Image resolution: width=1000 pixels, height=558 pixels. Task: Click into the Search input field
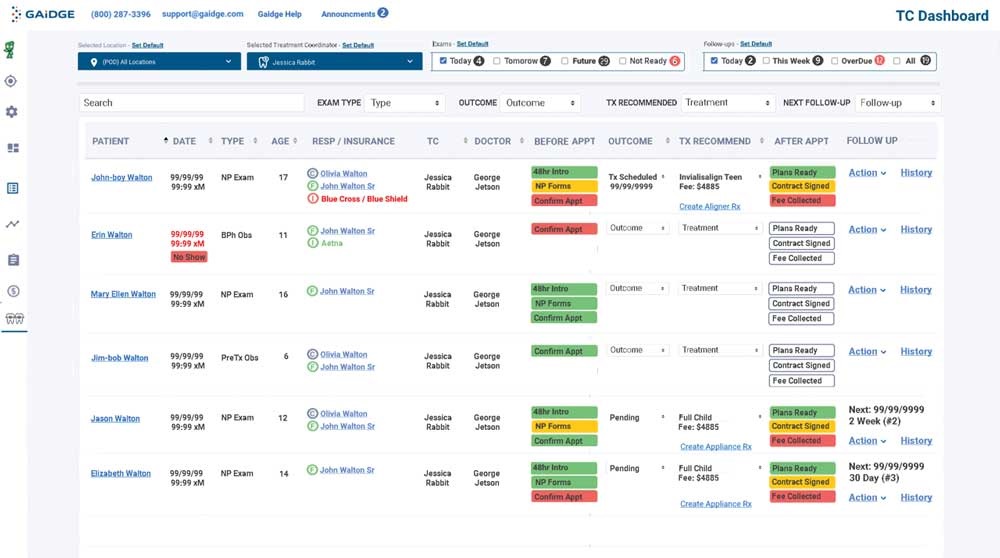tap(191, 103)
